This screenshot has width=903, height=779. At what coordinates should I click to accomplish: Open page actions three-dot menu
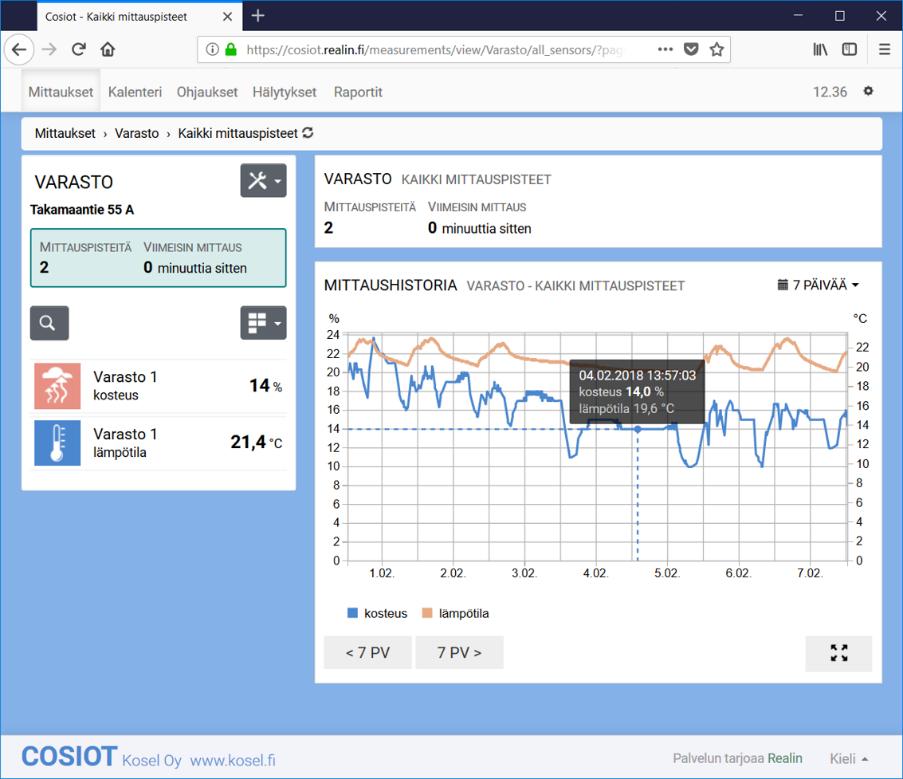pos(665,50)
